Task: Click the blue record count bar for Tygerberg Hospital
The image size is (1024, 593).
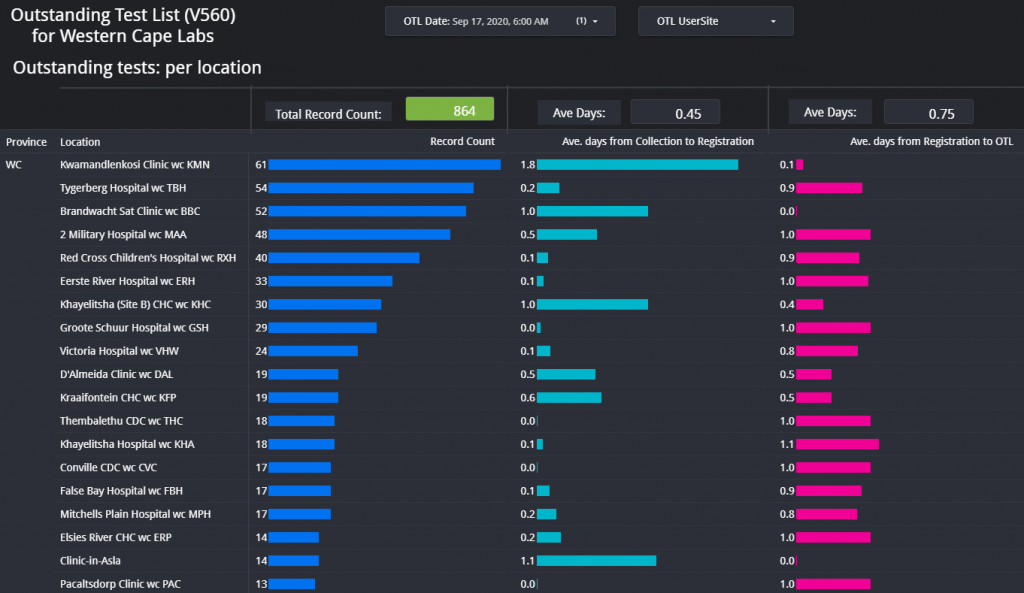Action: click(x=370, y=188)
